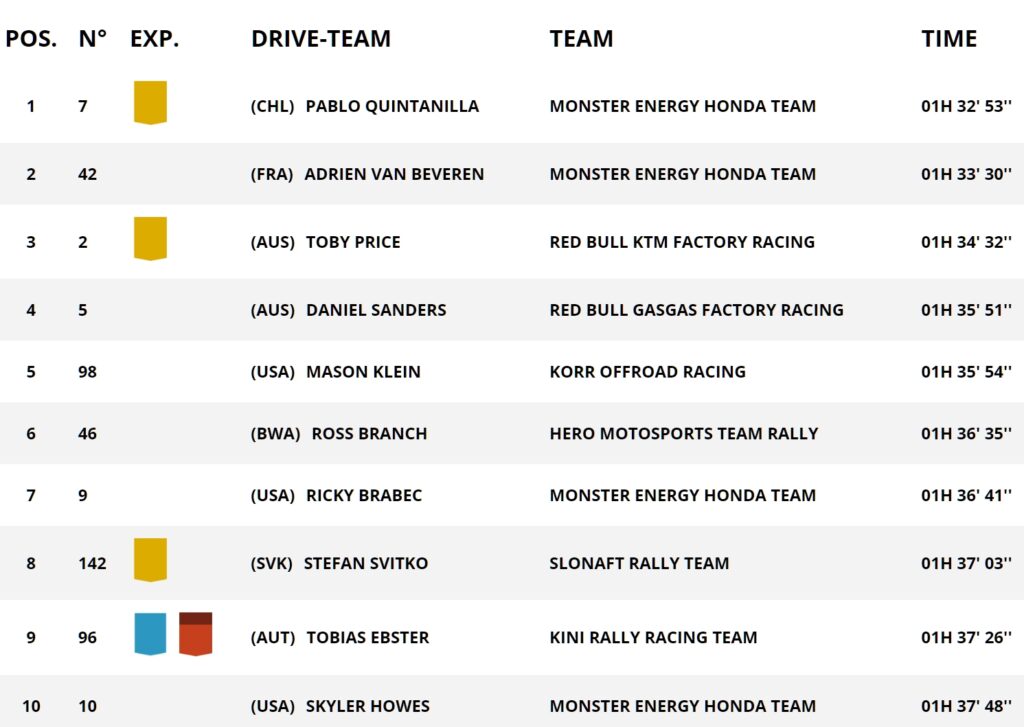
Task: Click Stefan Svitko's yellow badge icon
Action: (x=150, y=560)
